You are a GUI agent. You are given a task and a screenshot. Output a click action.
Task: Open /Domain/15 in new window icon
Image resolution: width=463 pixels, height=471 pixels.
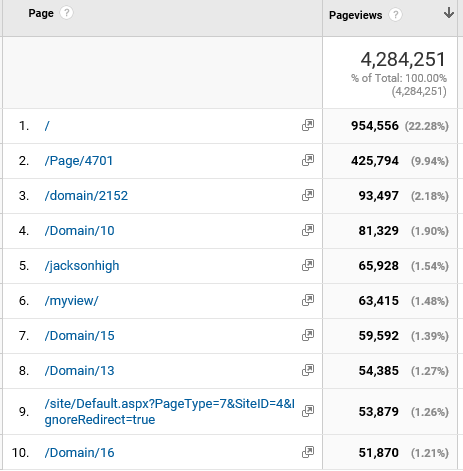coord(308,335)
